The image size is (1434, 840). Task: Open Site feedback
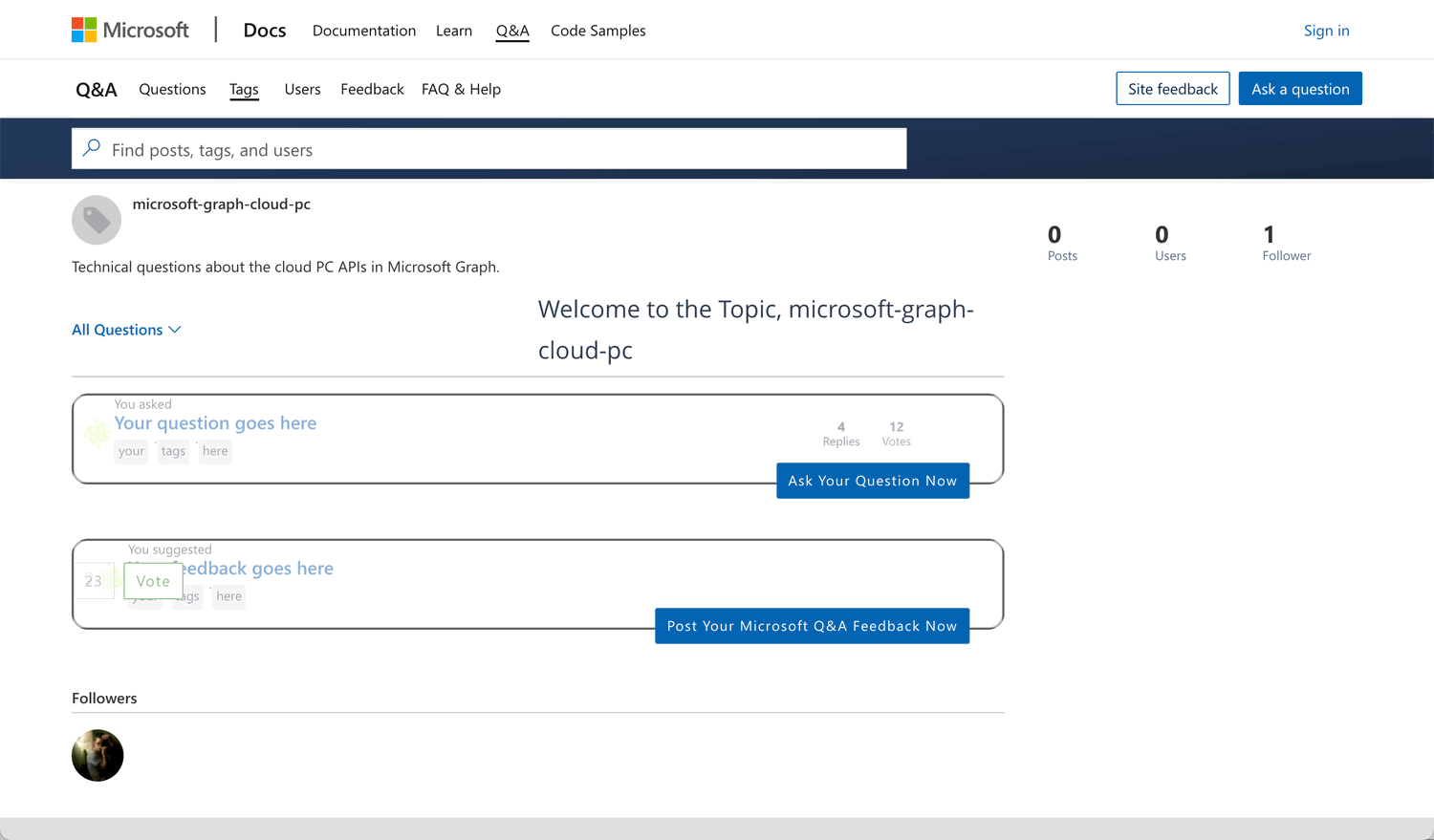1172,88
